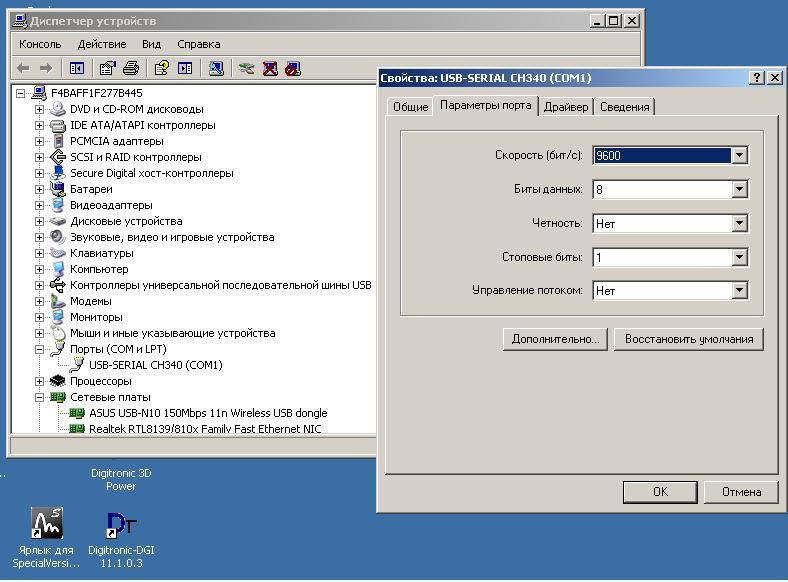Open the Скорость (бит/с) dropdown
This screenshot has width=788, height=582.
pyautogui.click(x=739, y=155)
